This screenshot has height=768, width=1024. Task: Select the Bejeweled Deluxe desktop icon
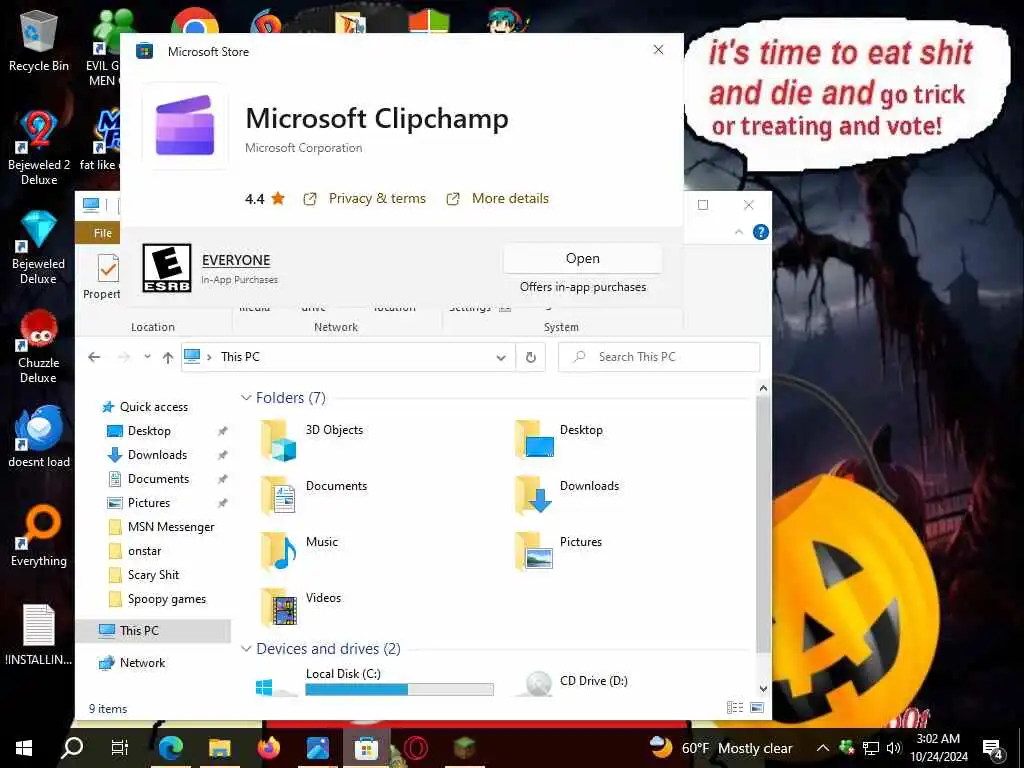pos(39,247)
